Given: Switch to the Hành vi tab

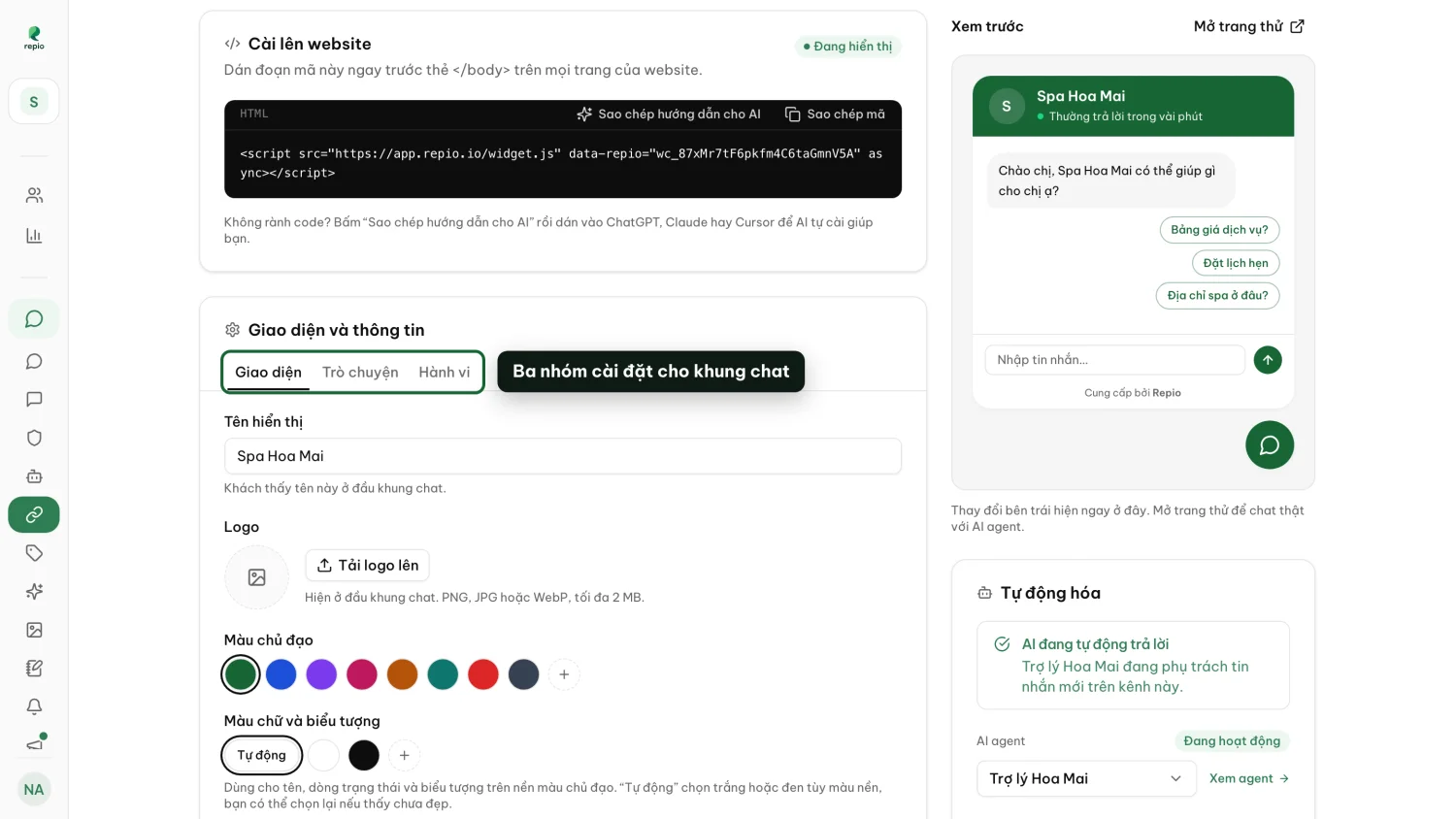Looking at the screenshot, I should 445,373.
